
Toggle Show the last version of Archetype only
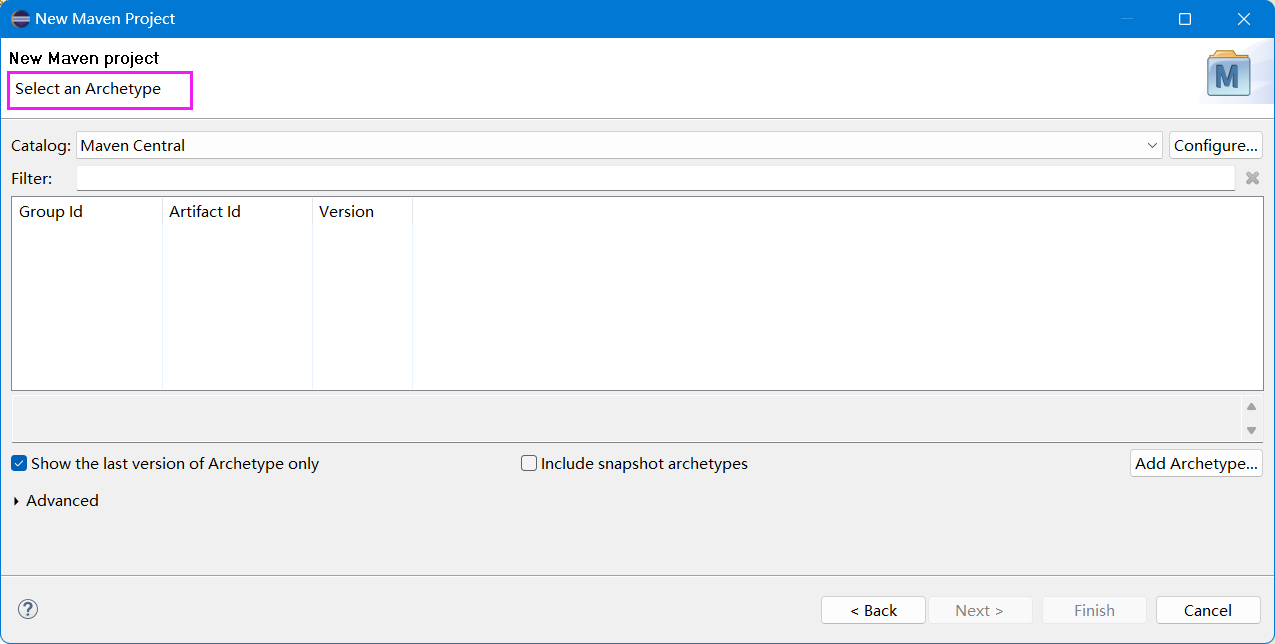tap(165, 464)
